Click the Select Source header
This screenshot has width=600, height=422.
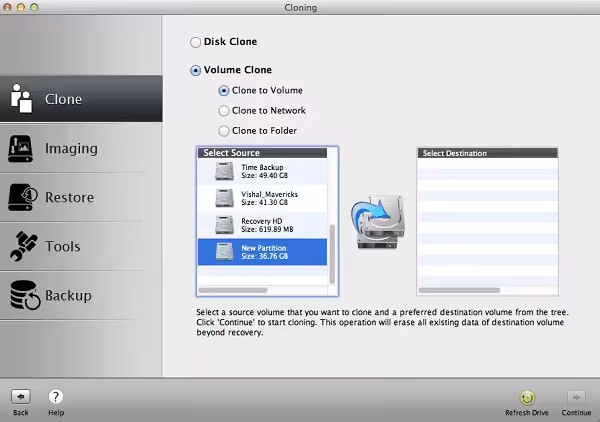pos(262,153)
